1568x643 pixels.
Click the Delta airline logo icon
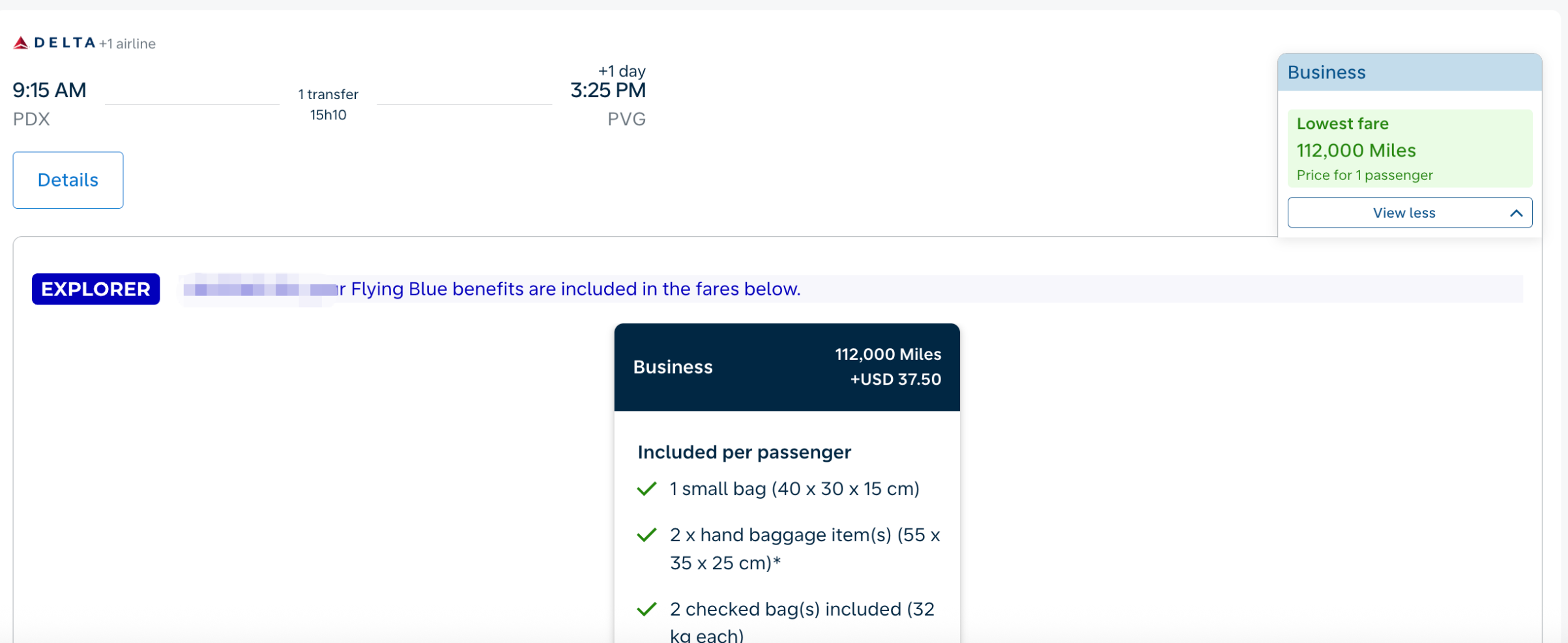coord(21,43)
